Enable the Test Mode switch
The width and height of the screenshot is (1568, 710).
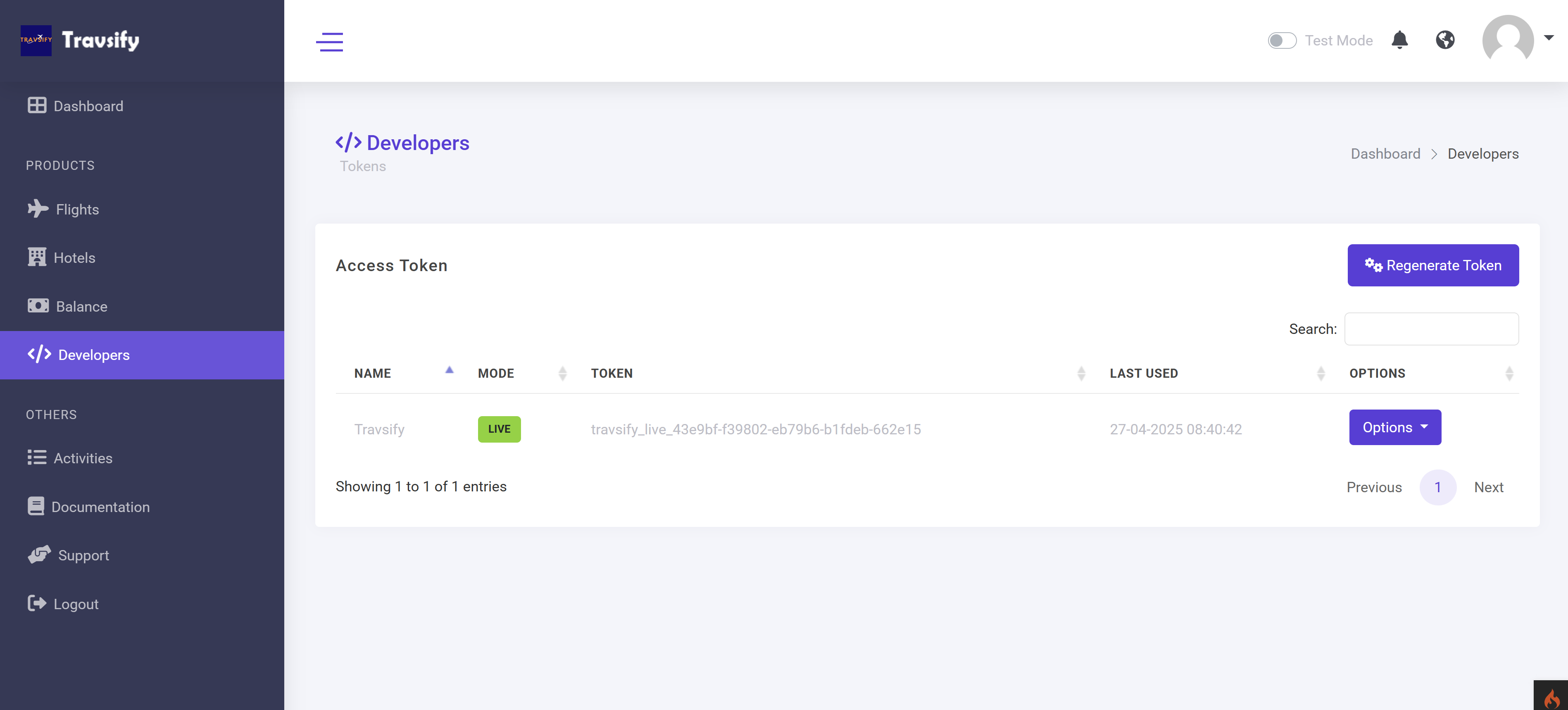[1282, 40]
